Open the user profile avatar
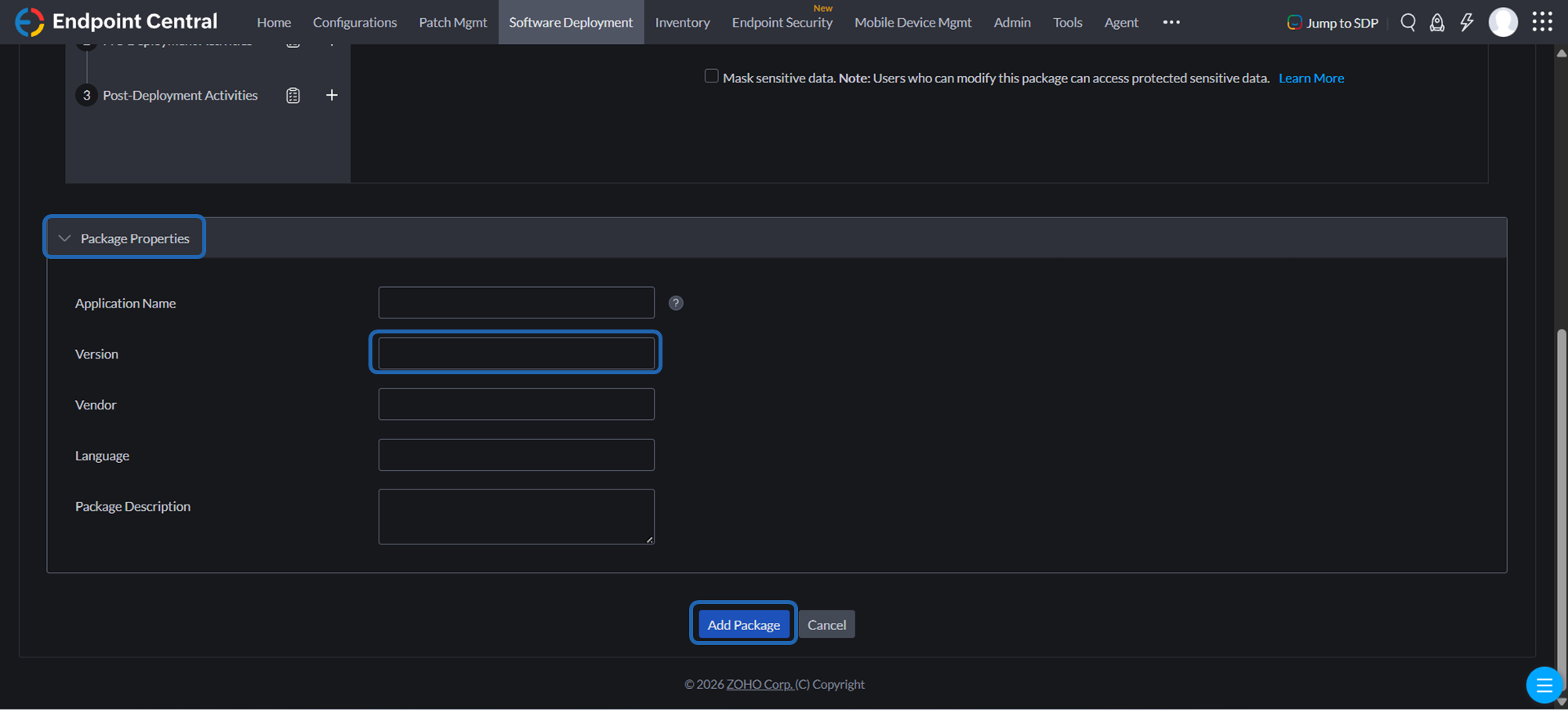Viewport: 1568px width, 710px height. coord(1503,22)
